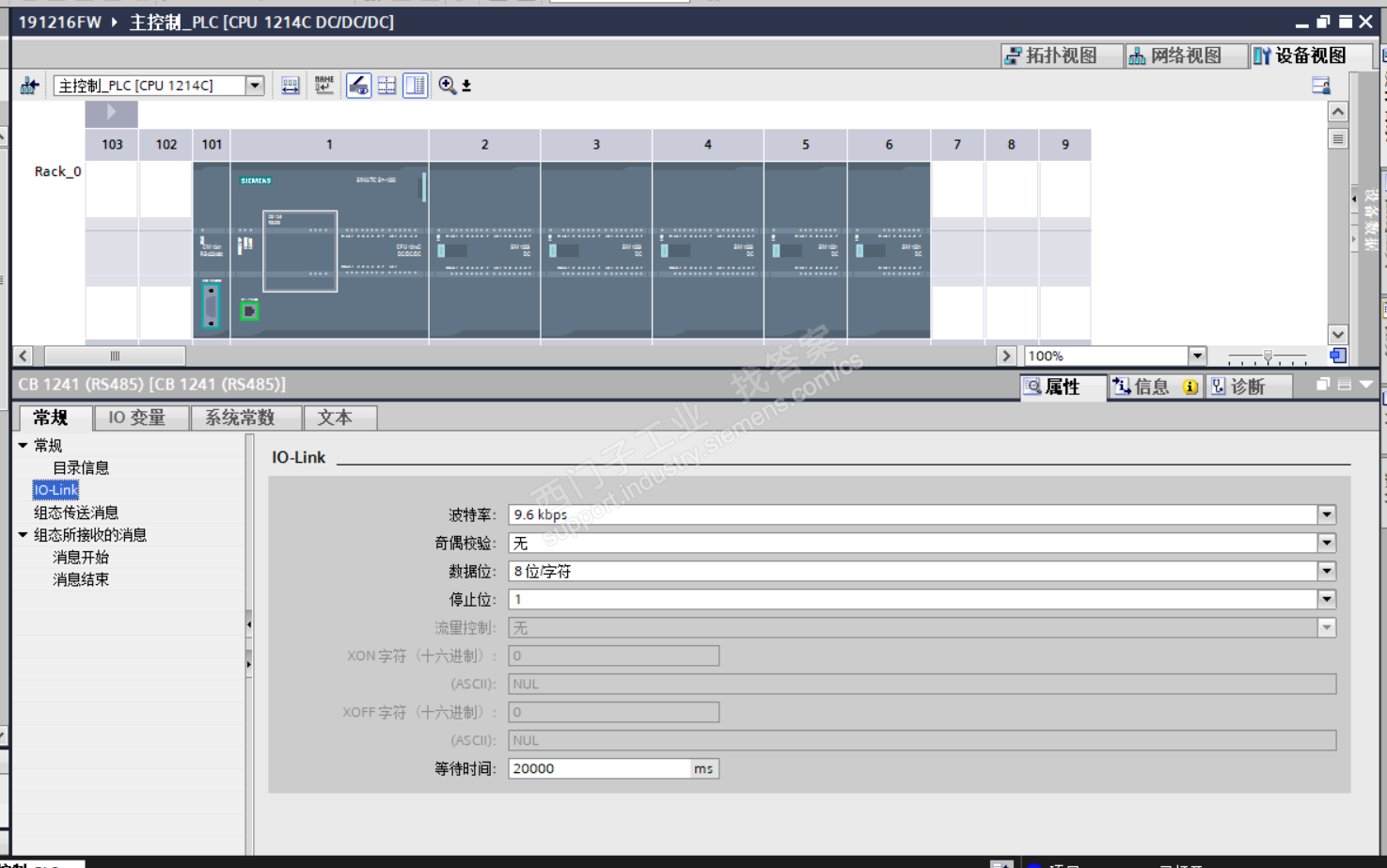Click the scroll-lock grip button under the up arrow
Viewport: 1387px width, 868px height.
click(x=1338, y=139)
